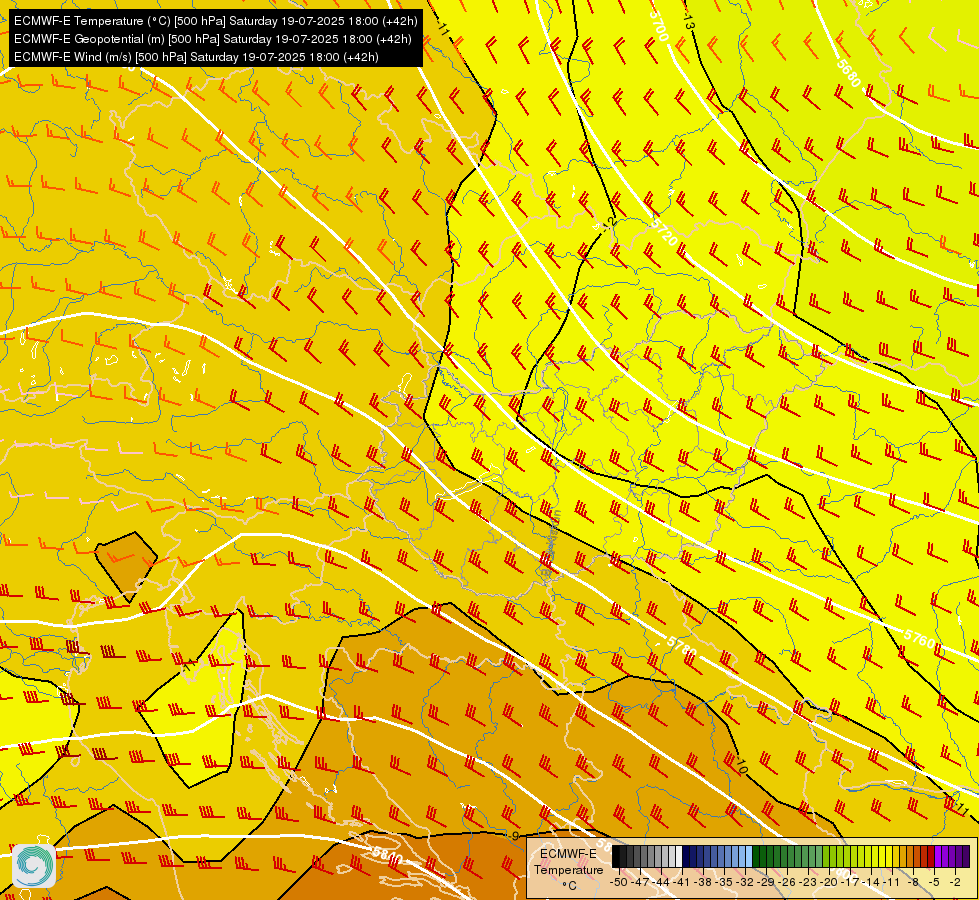Pick the black swatch at legend's left end
This screenshot has height=900, width=979.
[x=616, y=856]
